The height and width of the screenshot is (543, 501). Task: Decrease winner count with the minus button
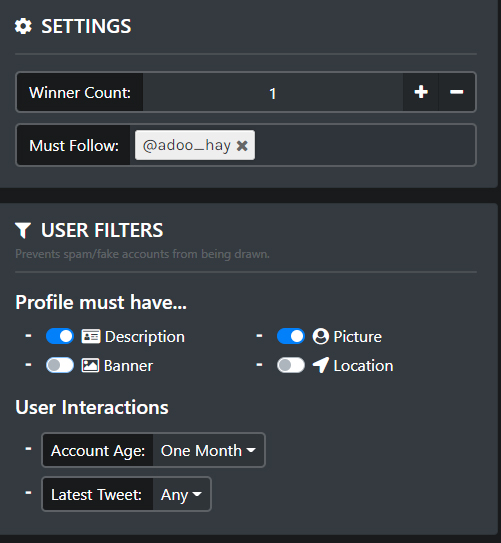[457, 92]
